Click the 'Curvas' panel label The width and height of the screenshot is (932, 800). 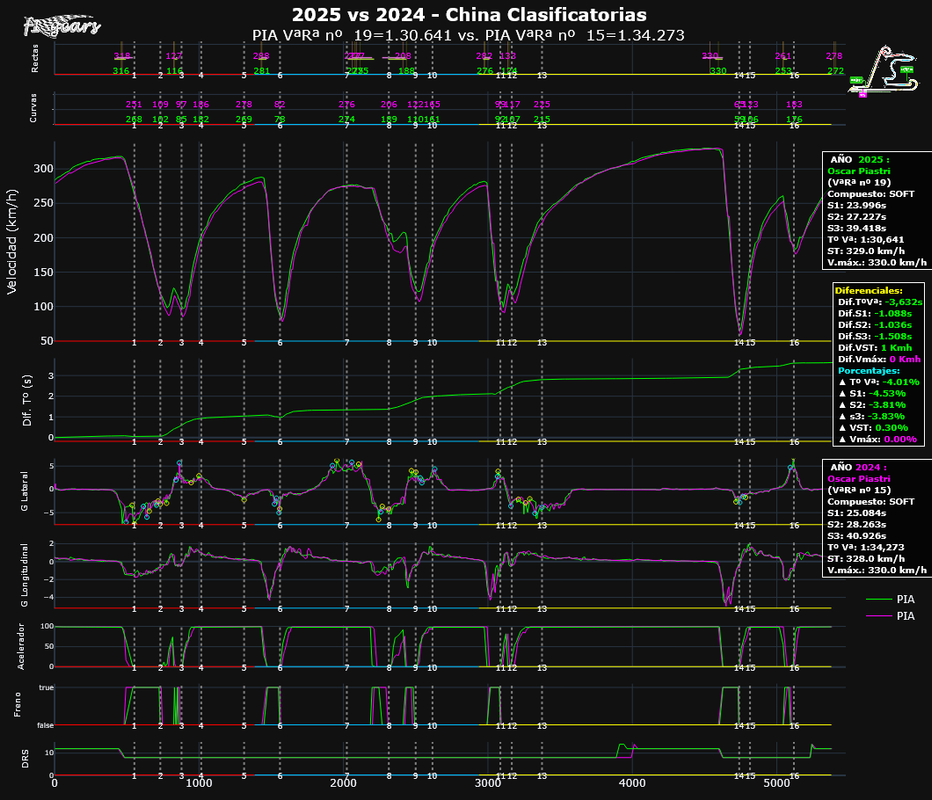(33, 108)
